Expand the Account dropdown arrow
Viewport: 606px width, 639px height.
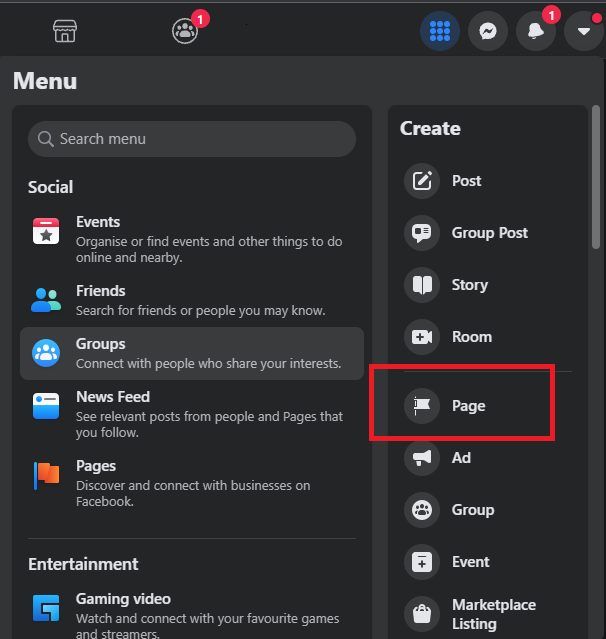584,31
